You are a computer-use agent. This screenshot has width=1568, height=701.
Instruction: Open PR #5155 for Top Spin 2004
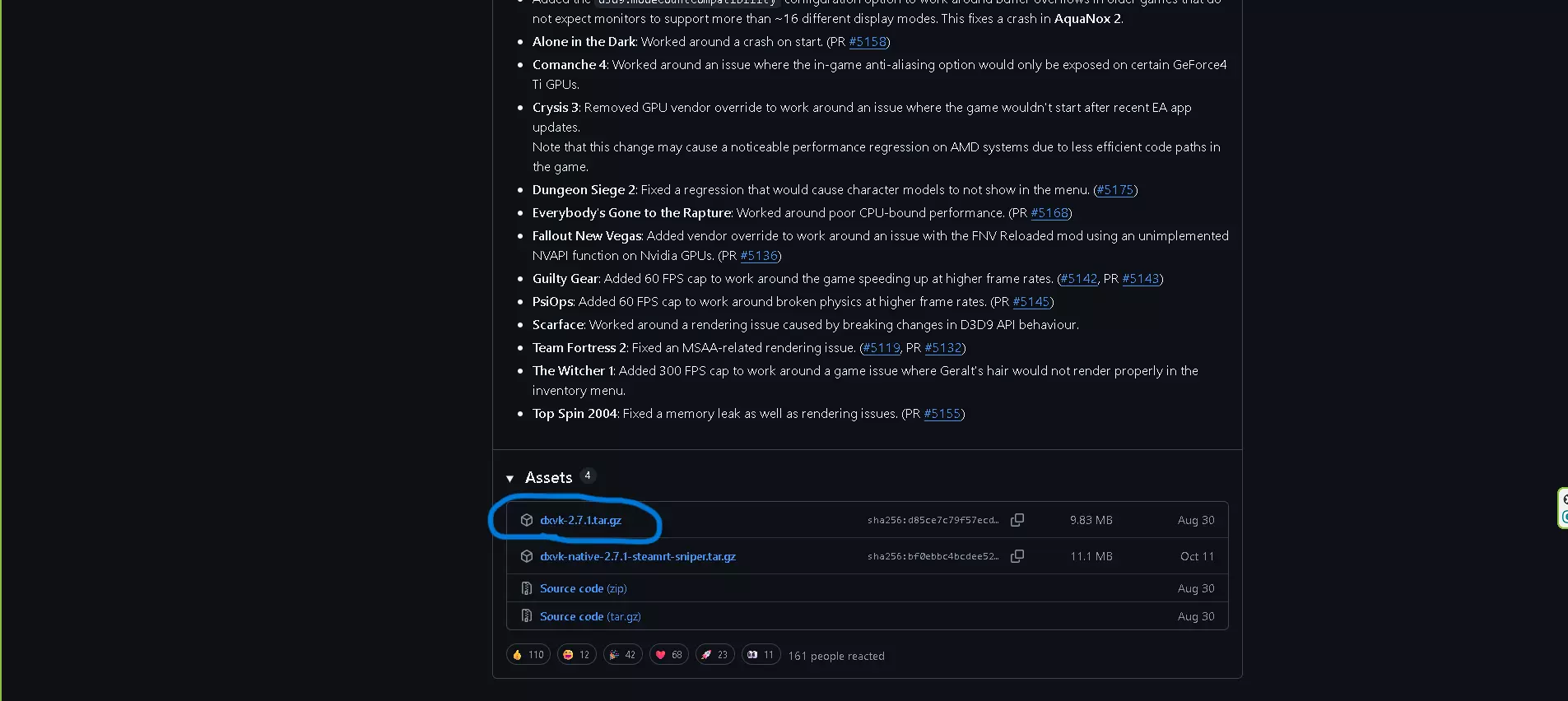click(x=942, y=414)
